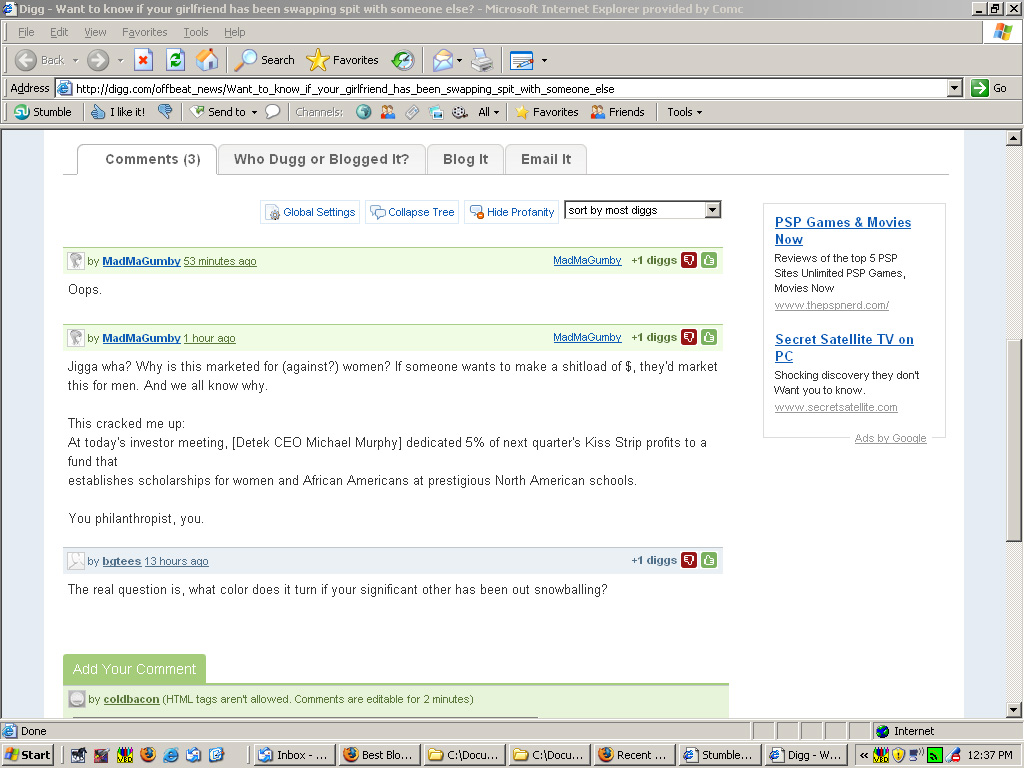Screen dimensions: 1024x768
Task: Open the Search magnifier button
Action: [264, 60]
